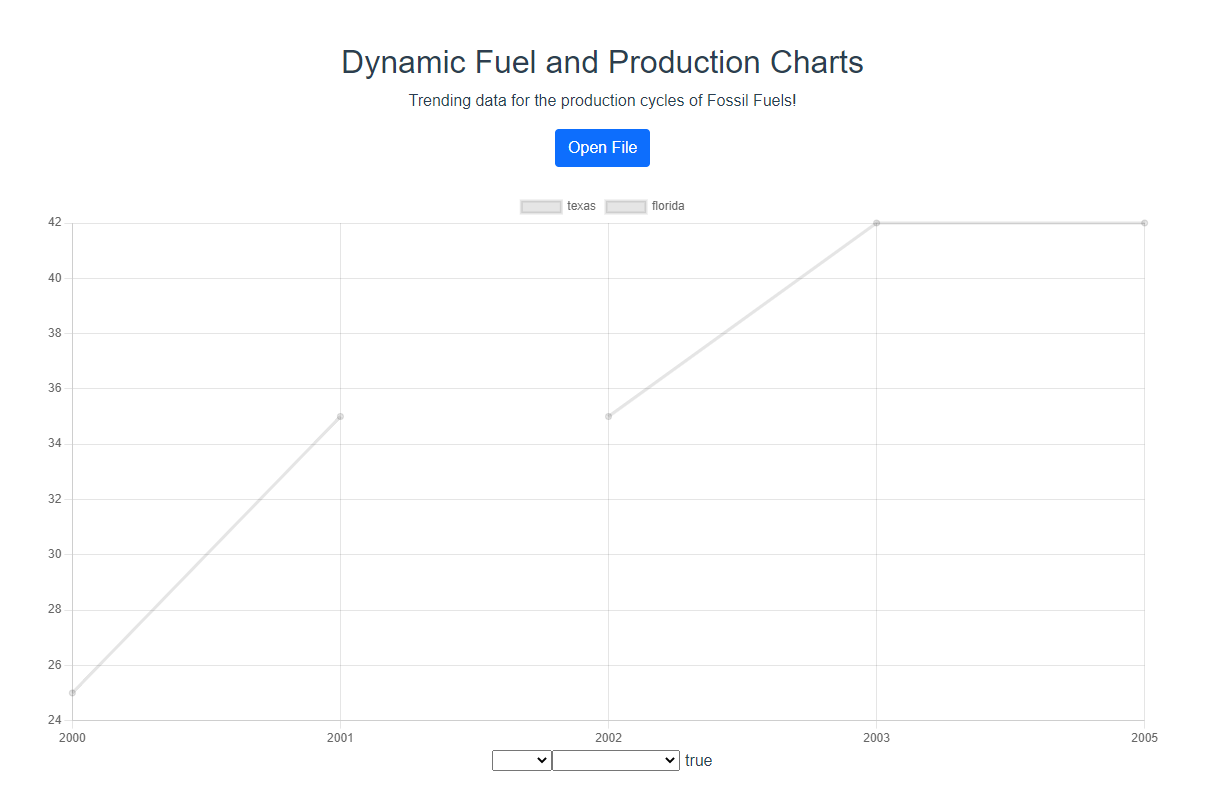The width and height of the screenshot is (1213, 810).
Task: Select the 2003 data point at value 42
Action: pyautogui.click(x=876, y=223)
